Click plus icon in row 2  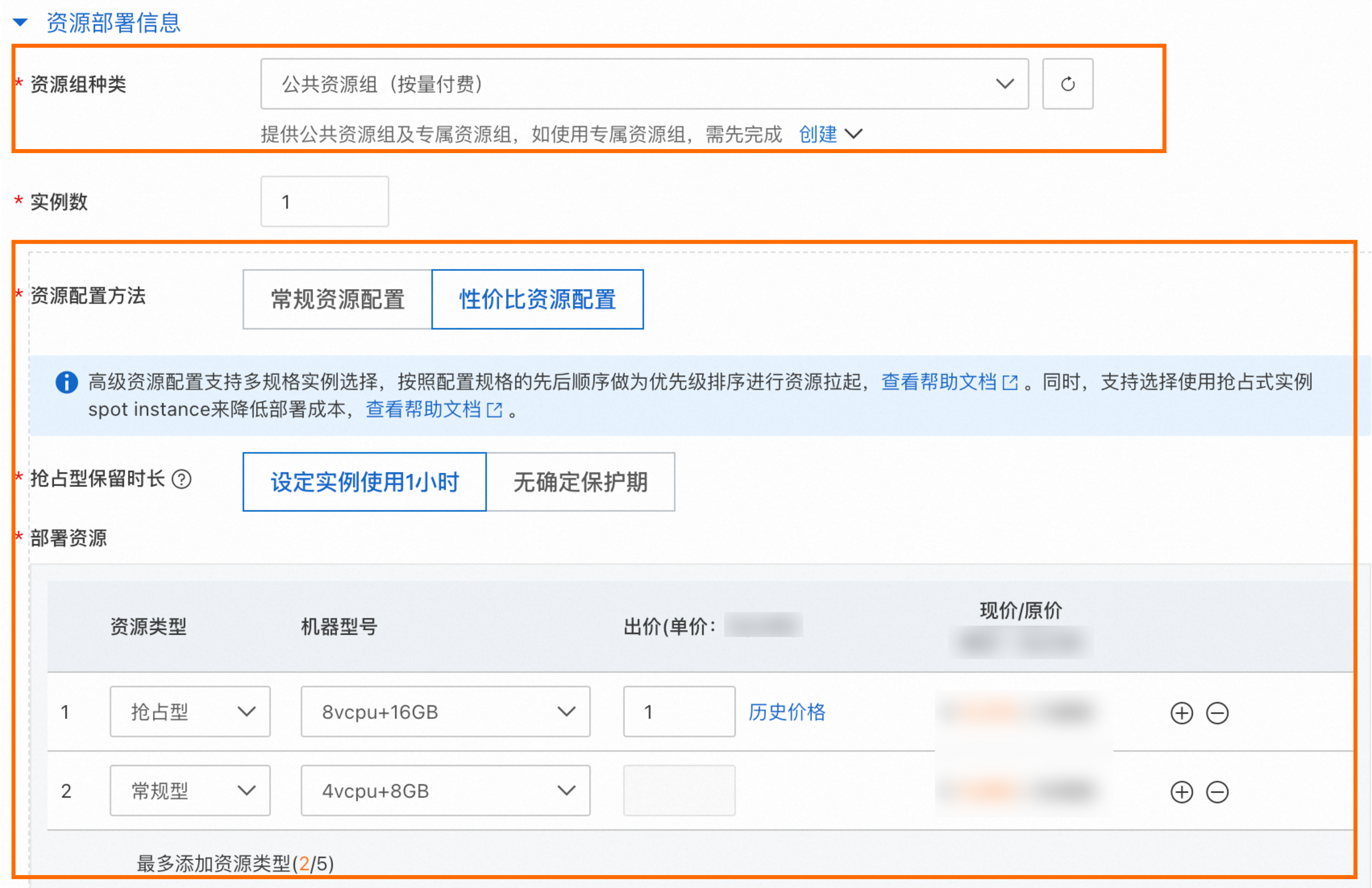1182,792
